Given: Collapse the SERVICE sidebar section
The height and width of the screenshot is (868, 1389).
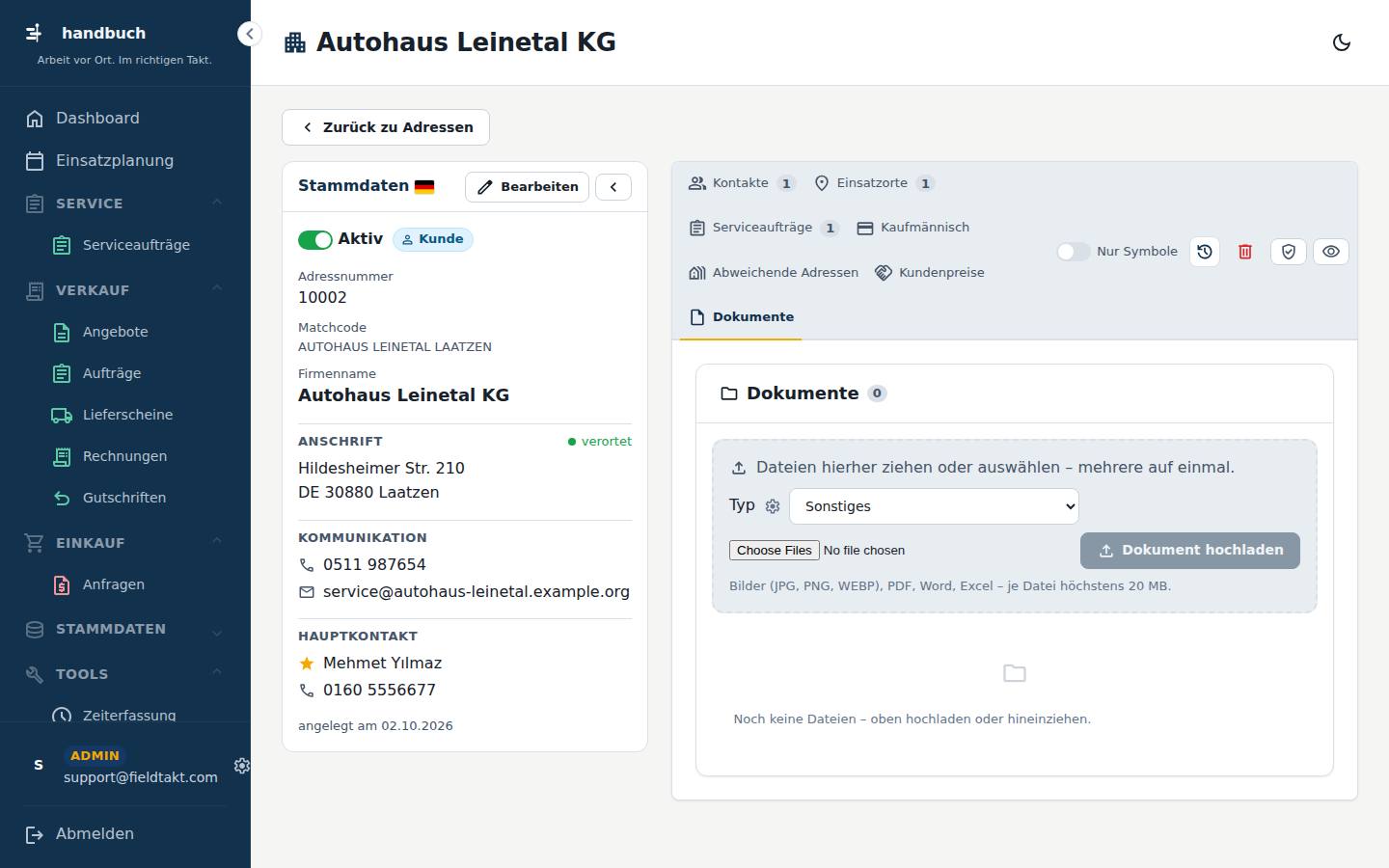Looking at the screenshot, I should tap(125, 203).
